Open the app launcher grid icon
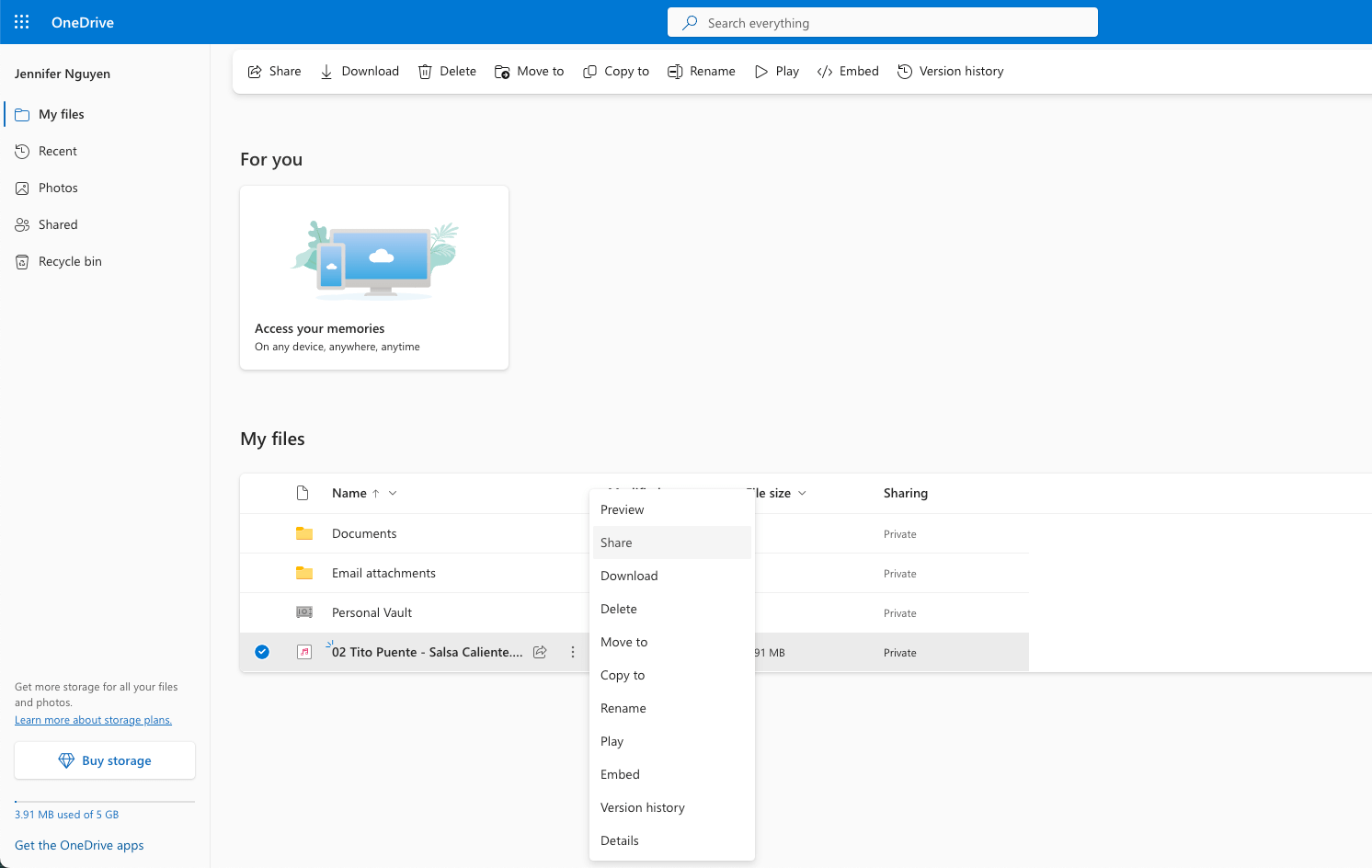Viewport: 1372px width, 868px height. click(x=22, y=22)
